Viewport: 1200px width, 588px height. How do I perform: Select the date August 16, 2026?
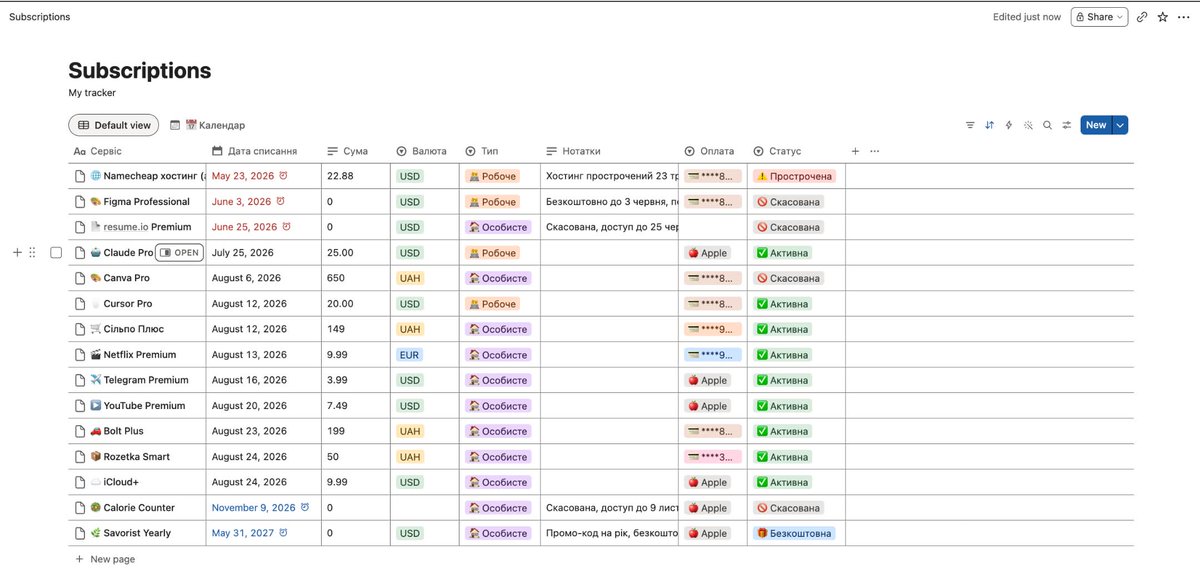click(x=249, y=380)
